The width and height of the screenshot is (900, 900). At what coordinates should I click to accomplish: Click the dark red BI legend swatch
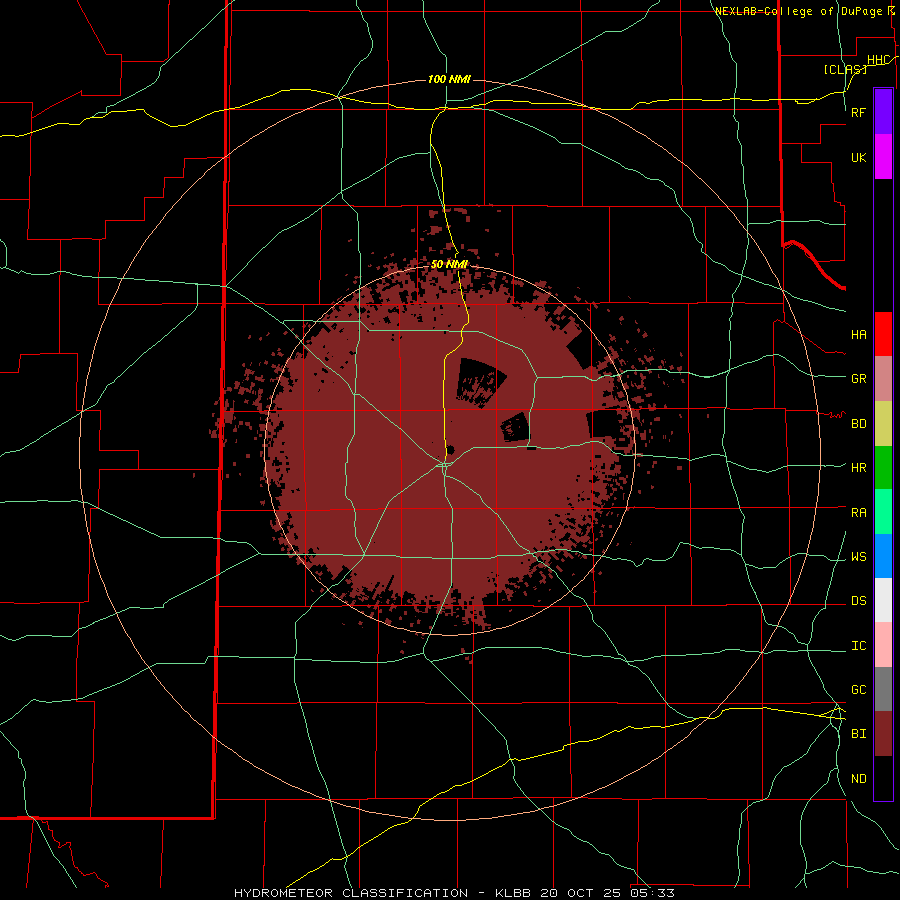tap(883, 734)
